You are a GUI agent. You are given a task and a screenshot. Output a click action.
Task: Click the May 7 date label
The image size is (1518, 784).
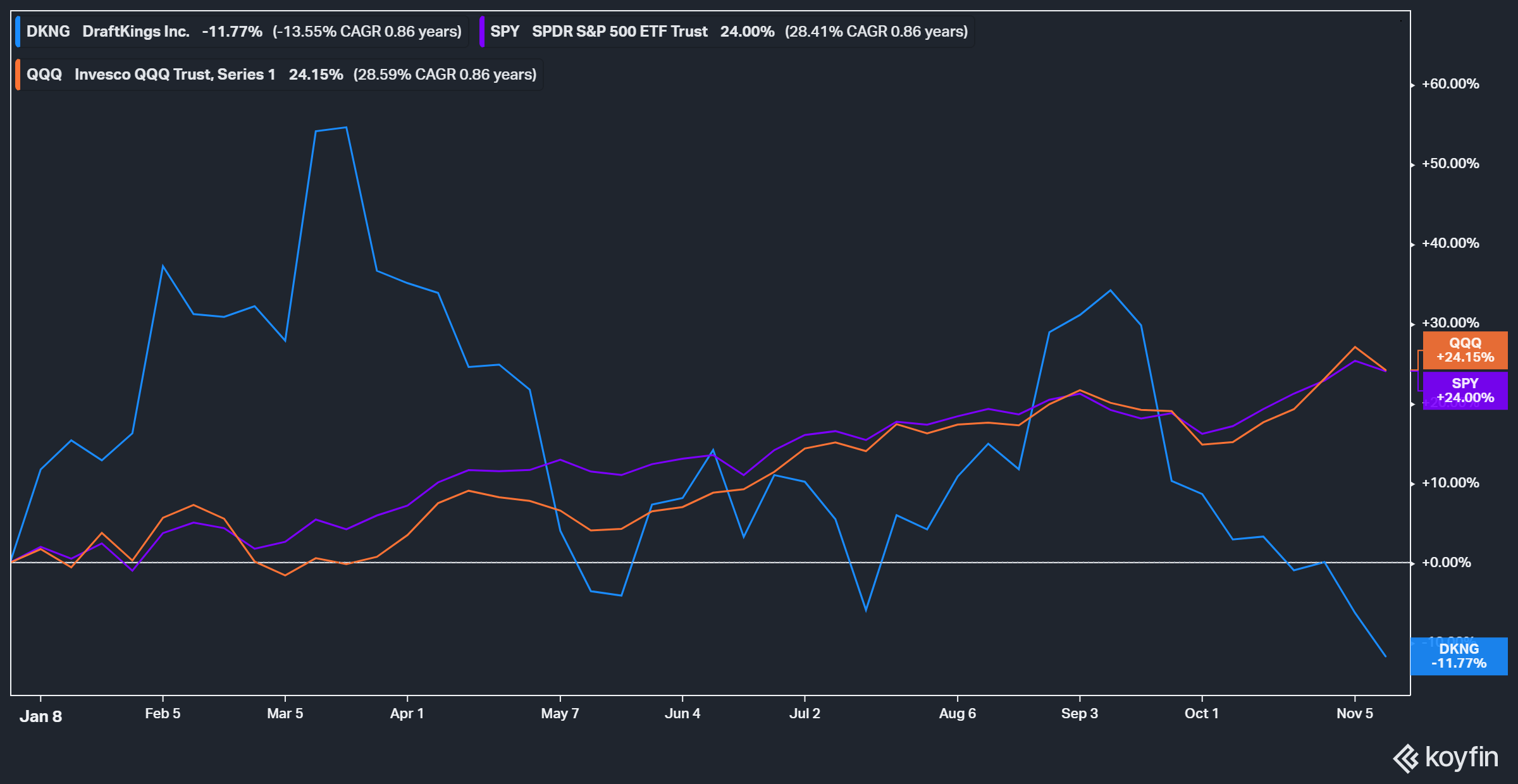[x=560, y=714]
